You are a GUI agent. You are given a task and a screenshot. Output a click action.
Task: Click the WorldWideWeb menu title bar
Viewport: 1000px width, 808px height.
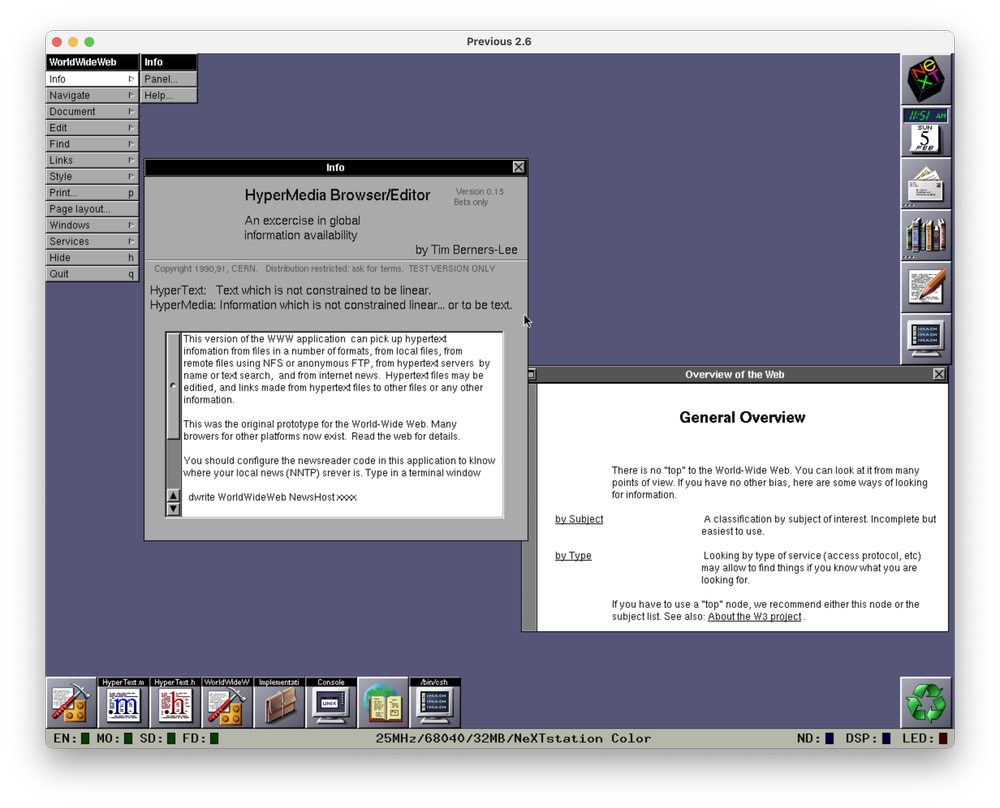coord(92,62)
